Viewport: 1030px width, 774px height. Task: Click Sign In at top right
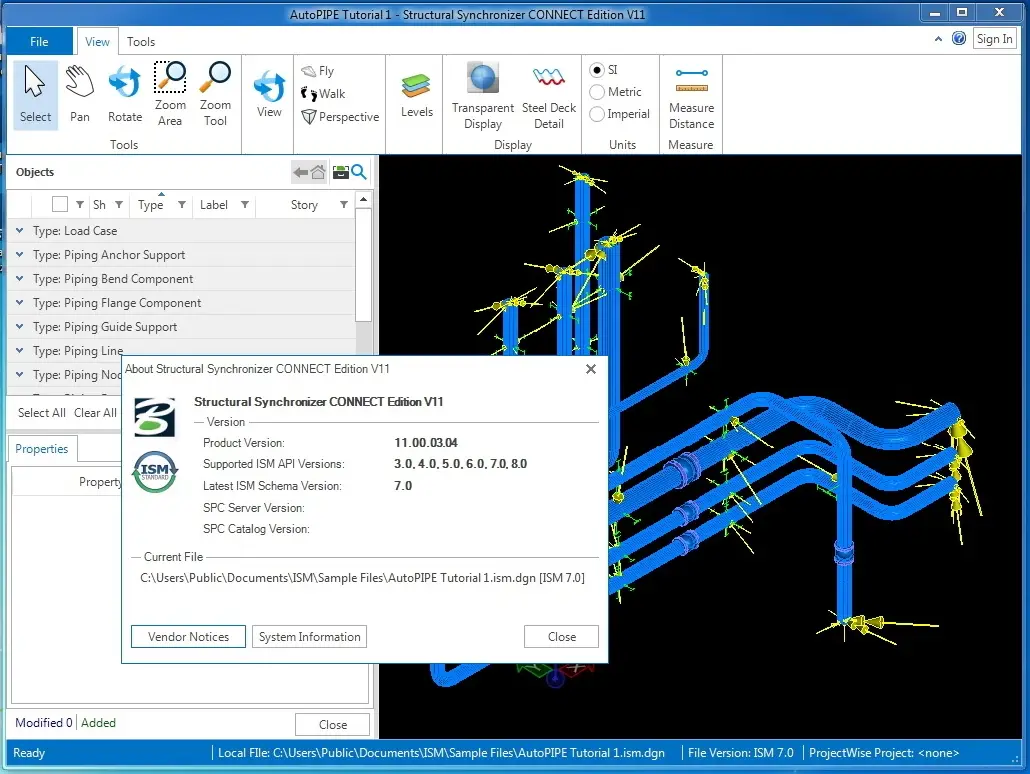coord(994,39)
